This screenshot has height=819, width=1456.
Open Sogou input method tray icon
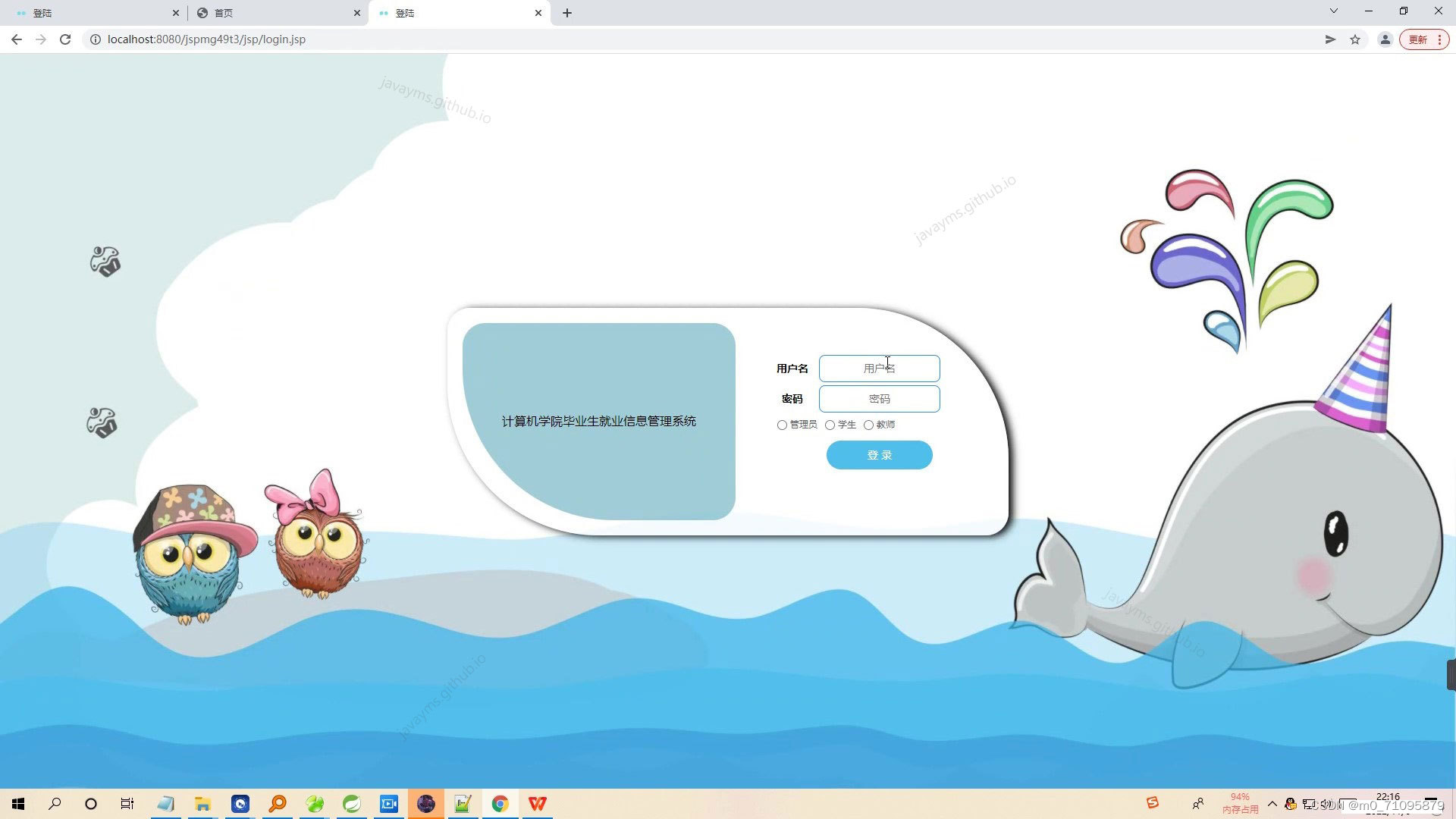1152,803
